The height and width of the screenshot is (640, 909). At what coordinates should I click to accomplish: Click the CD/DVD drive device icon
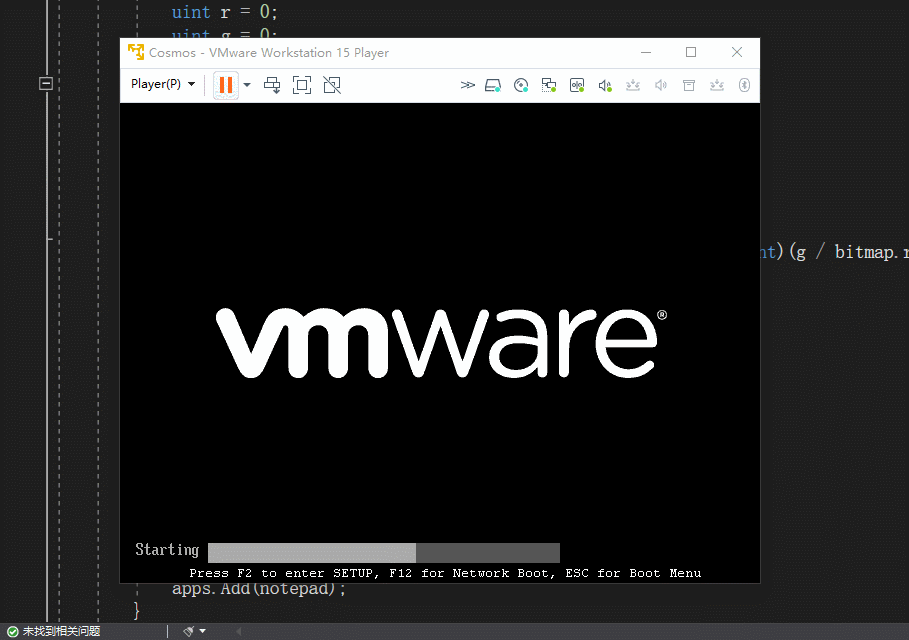point(521,85)
